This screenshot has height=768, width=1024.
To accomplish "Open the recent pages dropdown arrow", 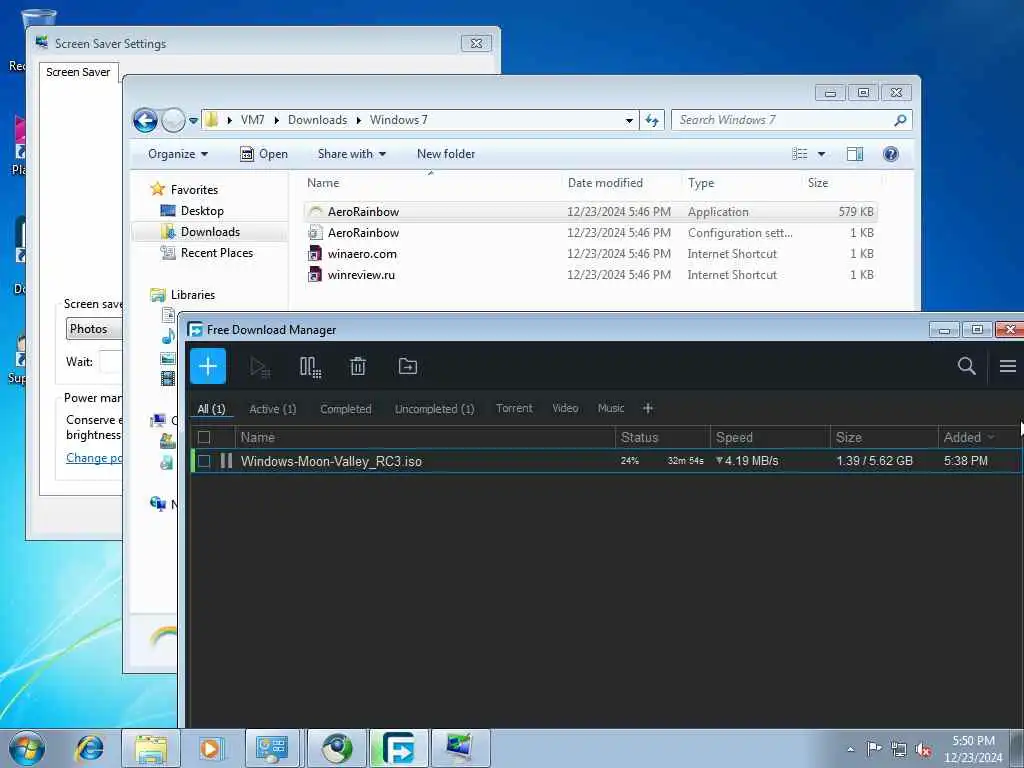I will point(193,120).
